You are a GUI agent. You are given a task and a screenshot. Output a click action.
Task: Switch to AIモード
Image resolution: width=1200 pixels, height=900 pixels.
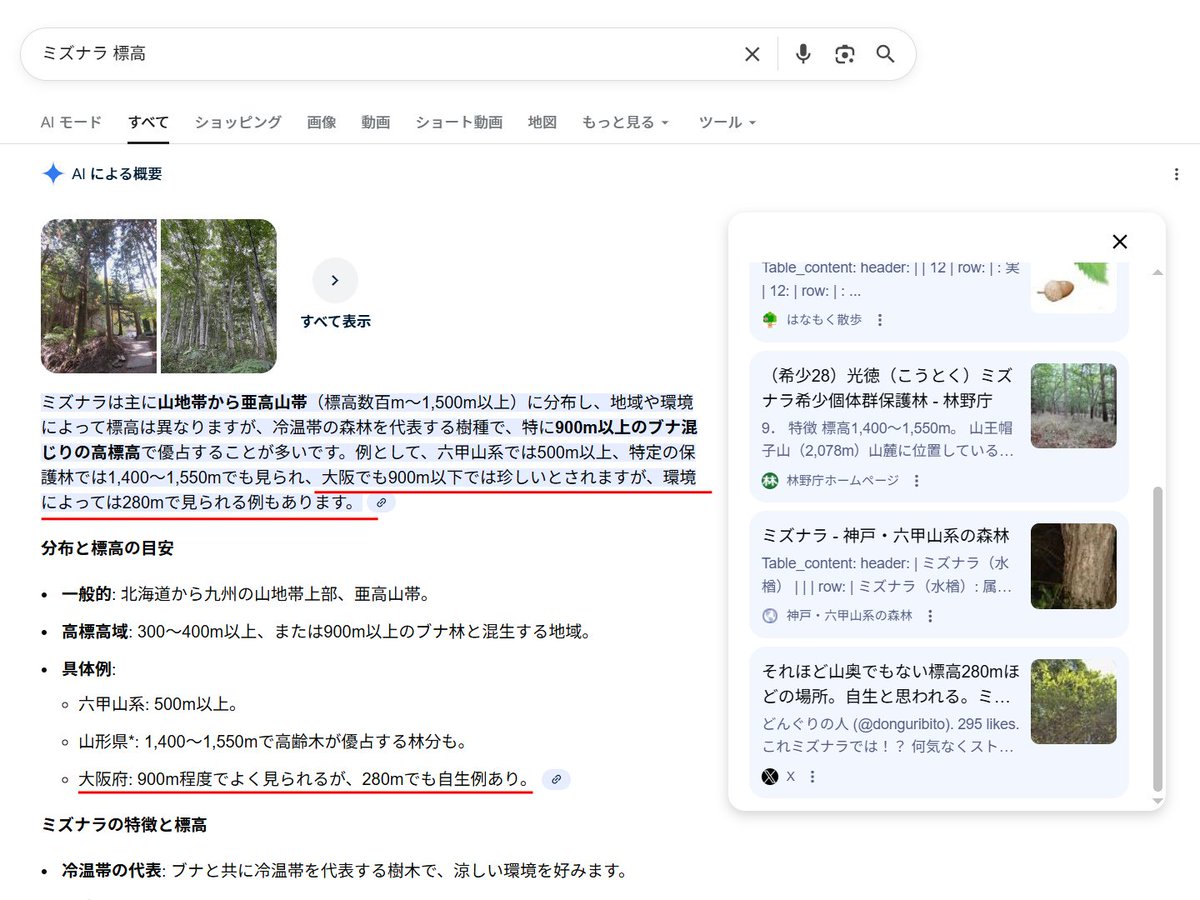(70, 122)
